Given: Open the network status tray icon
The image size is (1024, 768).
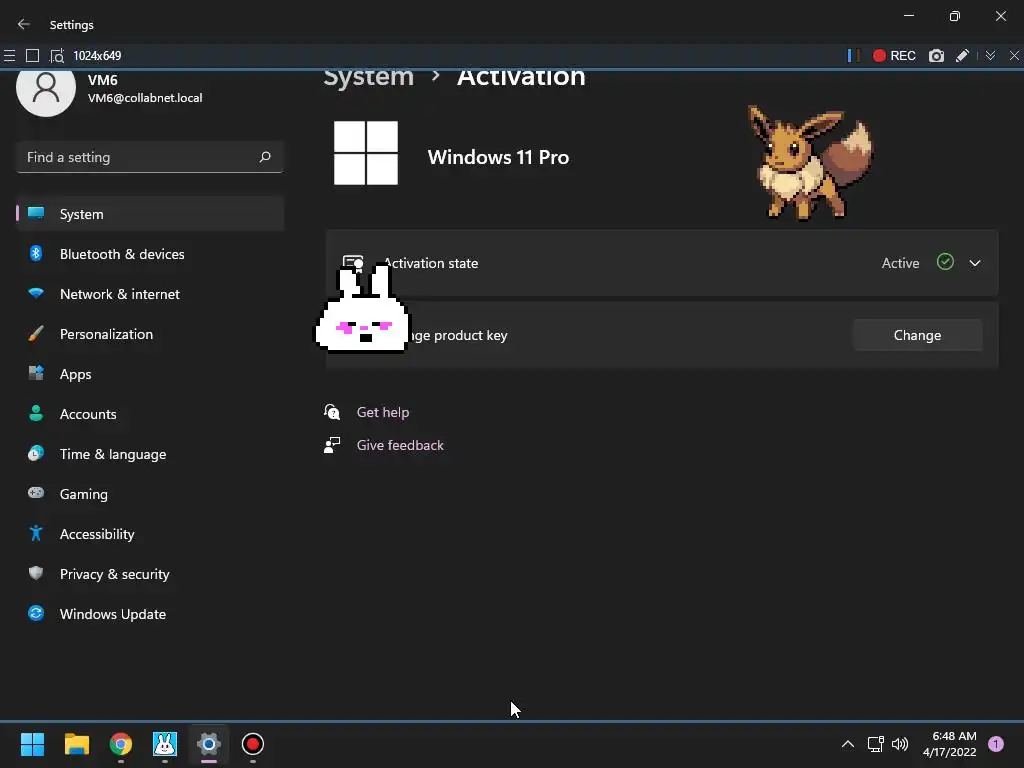Looking at the screenshot, I should (x=876, y=744).
